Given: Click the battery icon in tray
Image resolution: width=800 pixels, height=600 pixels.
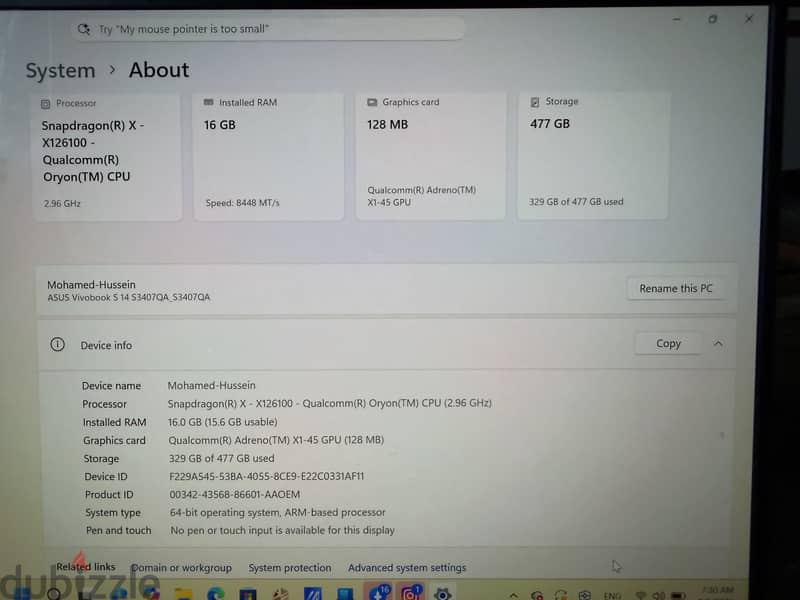Looking at the screenshot, I should (678, 595).
